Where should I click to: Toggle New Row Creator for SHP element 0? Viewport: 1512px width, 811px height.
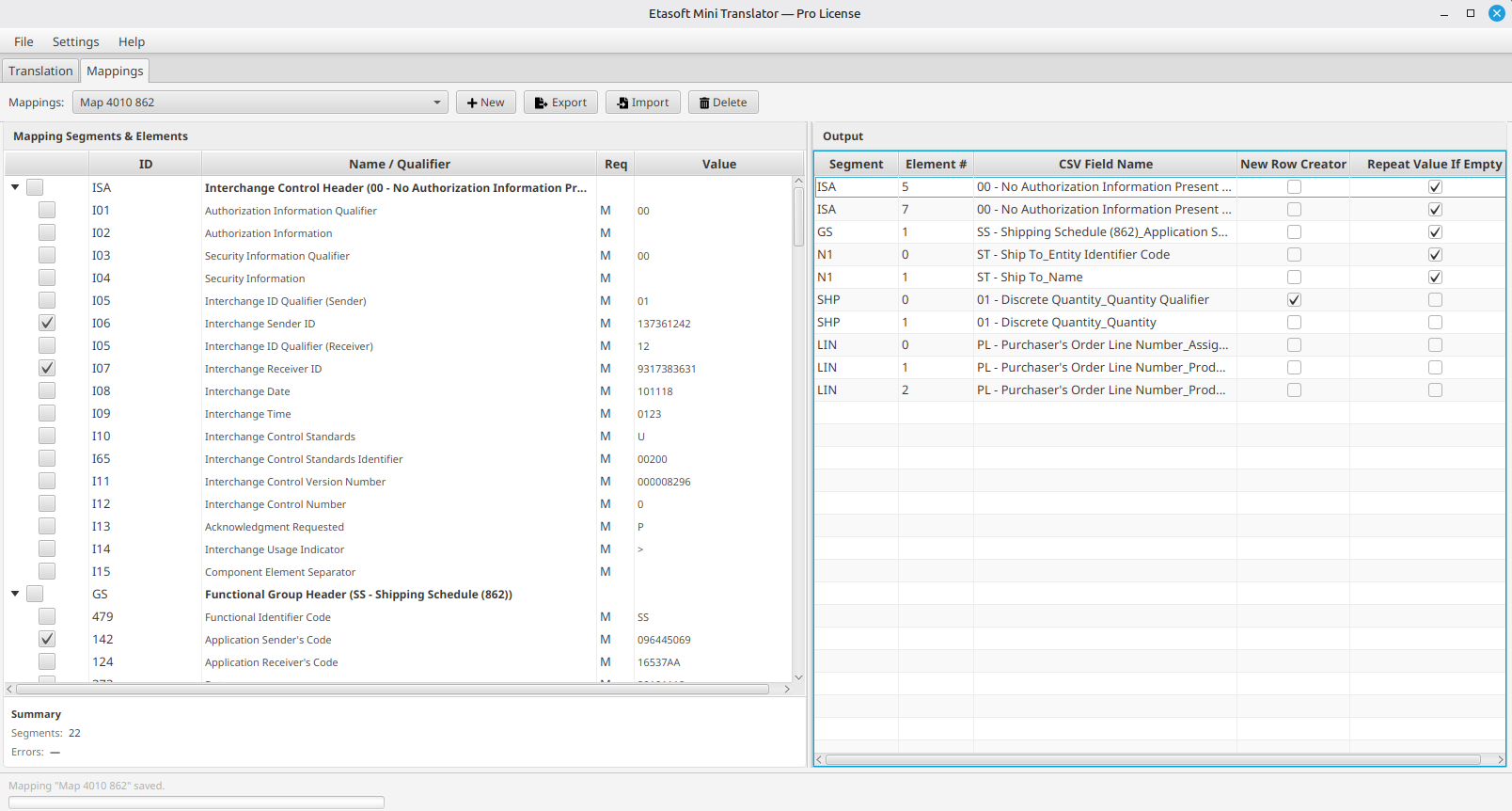pos(1294,299)
